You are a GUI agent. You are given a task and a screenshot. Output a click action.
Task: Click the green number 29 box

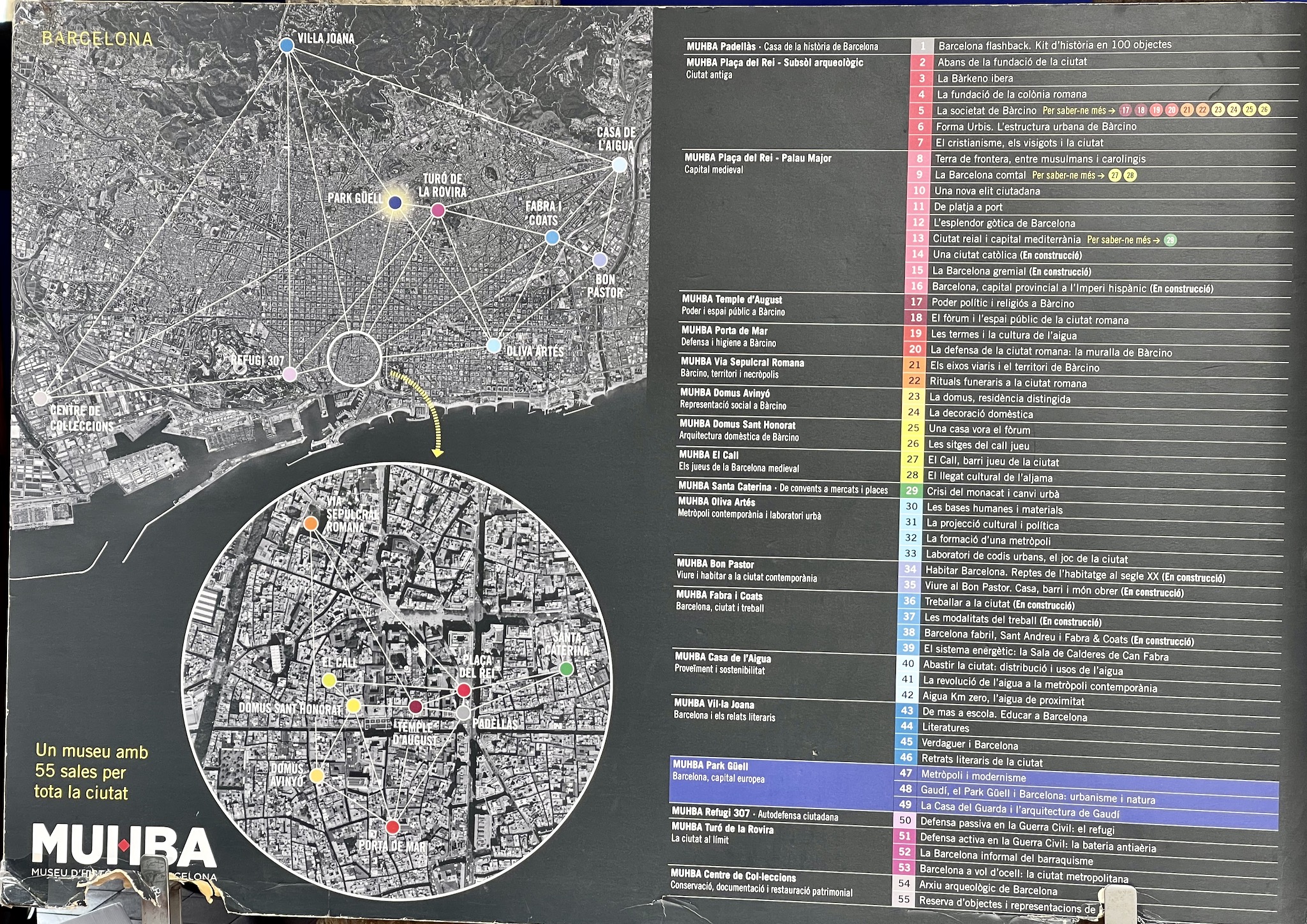[913, 491]
